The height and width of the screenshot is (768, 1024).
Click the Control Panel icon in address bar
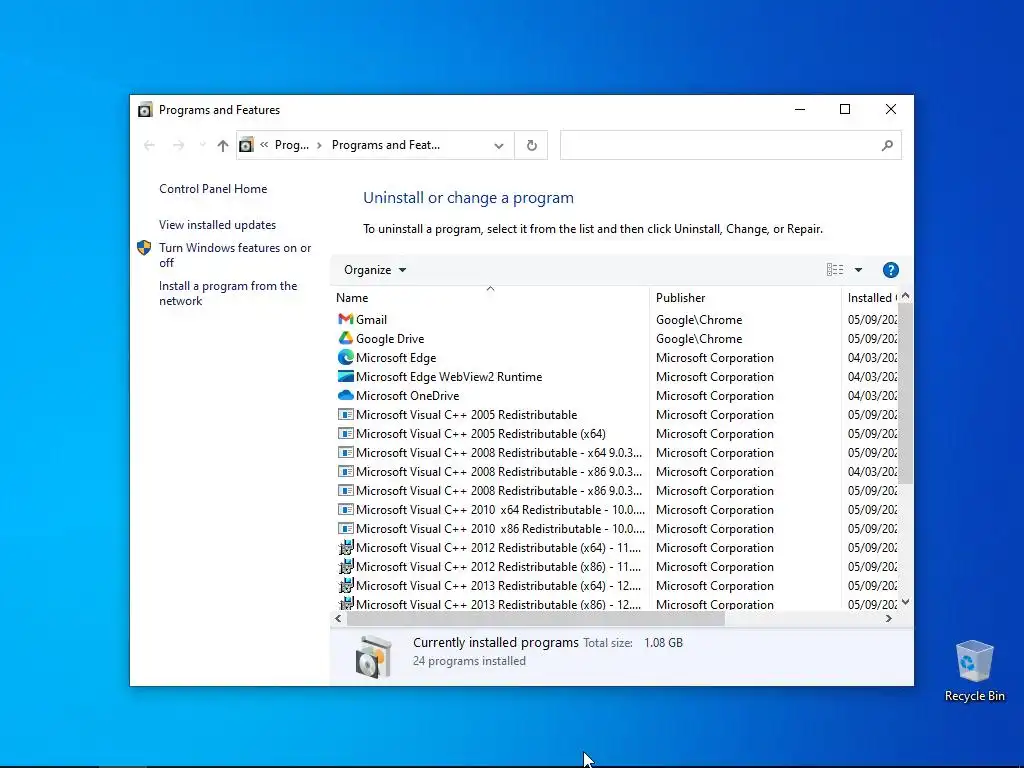point(246,145)
